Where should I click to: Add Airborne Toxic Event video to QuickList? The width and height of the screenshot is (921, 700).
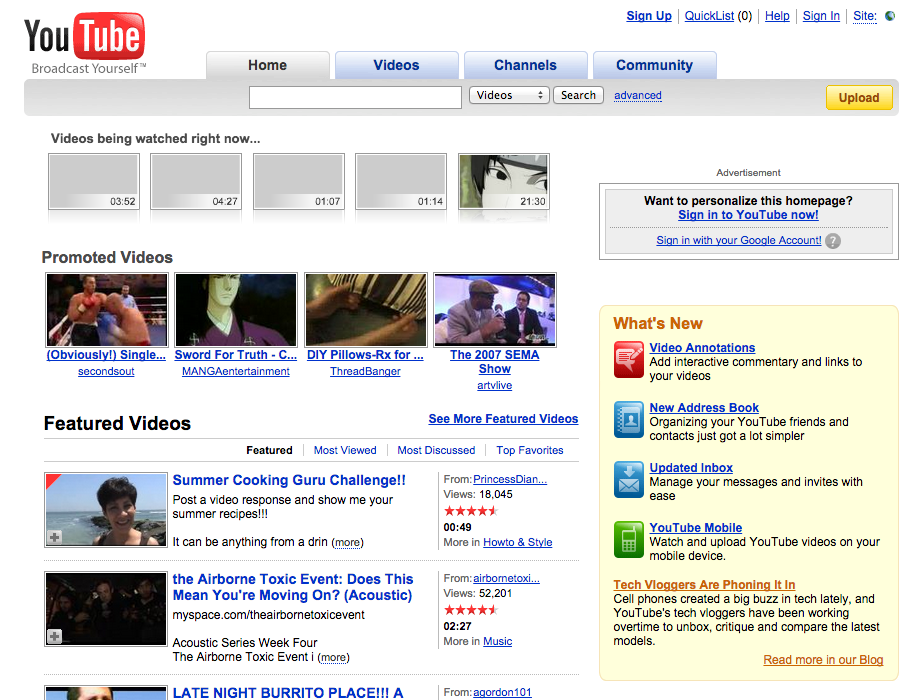(x=55, y=636)
